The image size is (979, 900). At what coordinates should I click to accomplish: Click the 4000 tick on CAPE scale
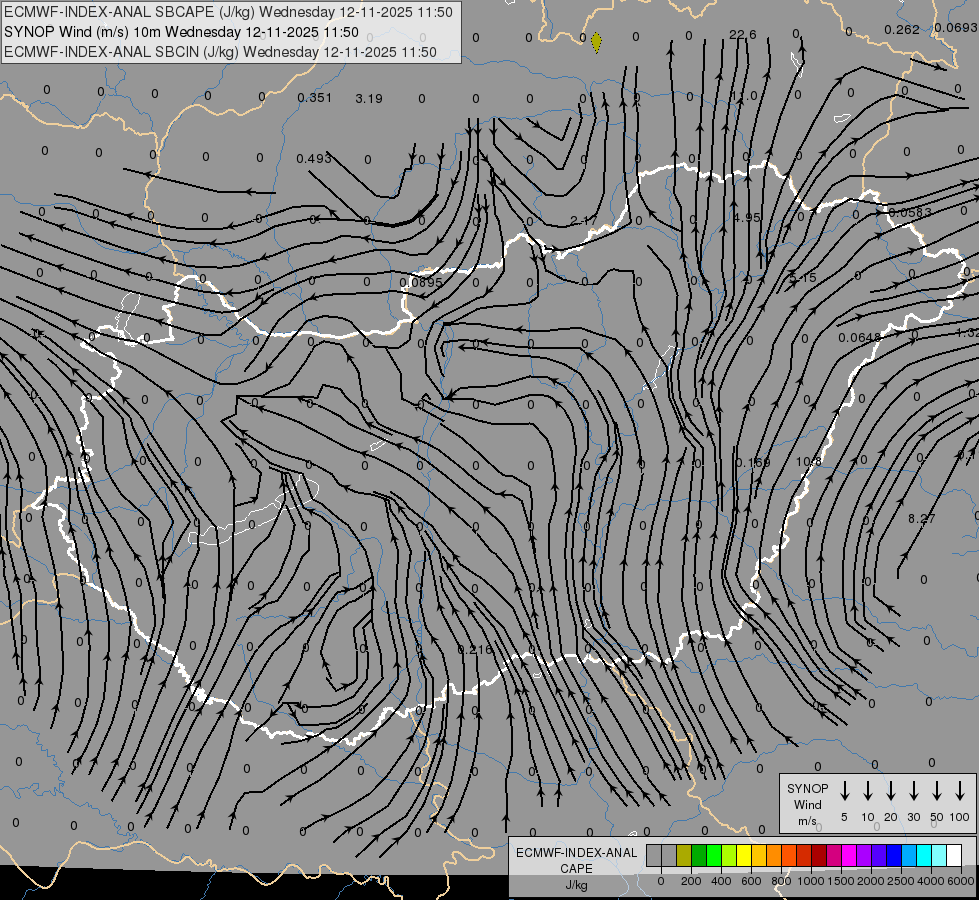[931, 881]
